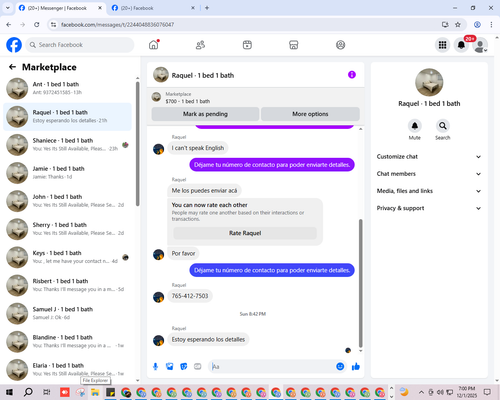Open a new browser tab
This screenshot has width=500, height=400.
pos(207,8)
